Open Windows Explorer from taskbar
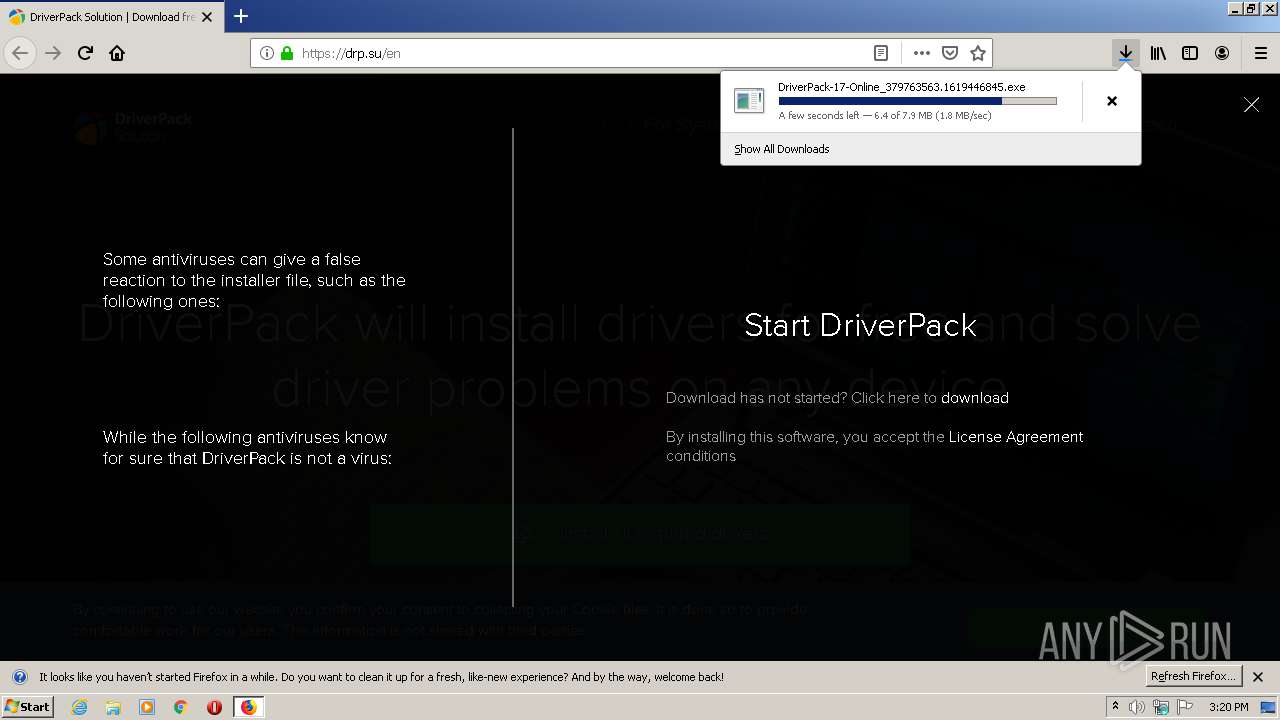The width and height of the screenshot is (1280, 720). [113, 707]
